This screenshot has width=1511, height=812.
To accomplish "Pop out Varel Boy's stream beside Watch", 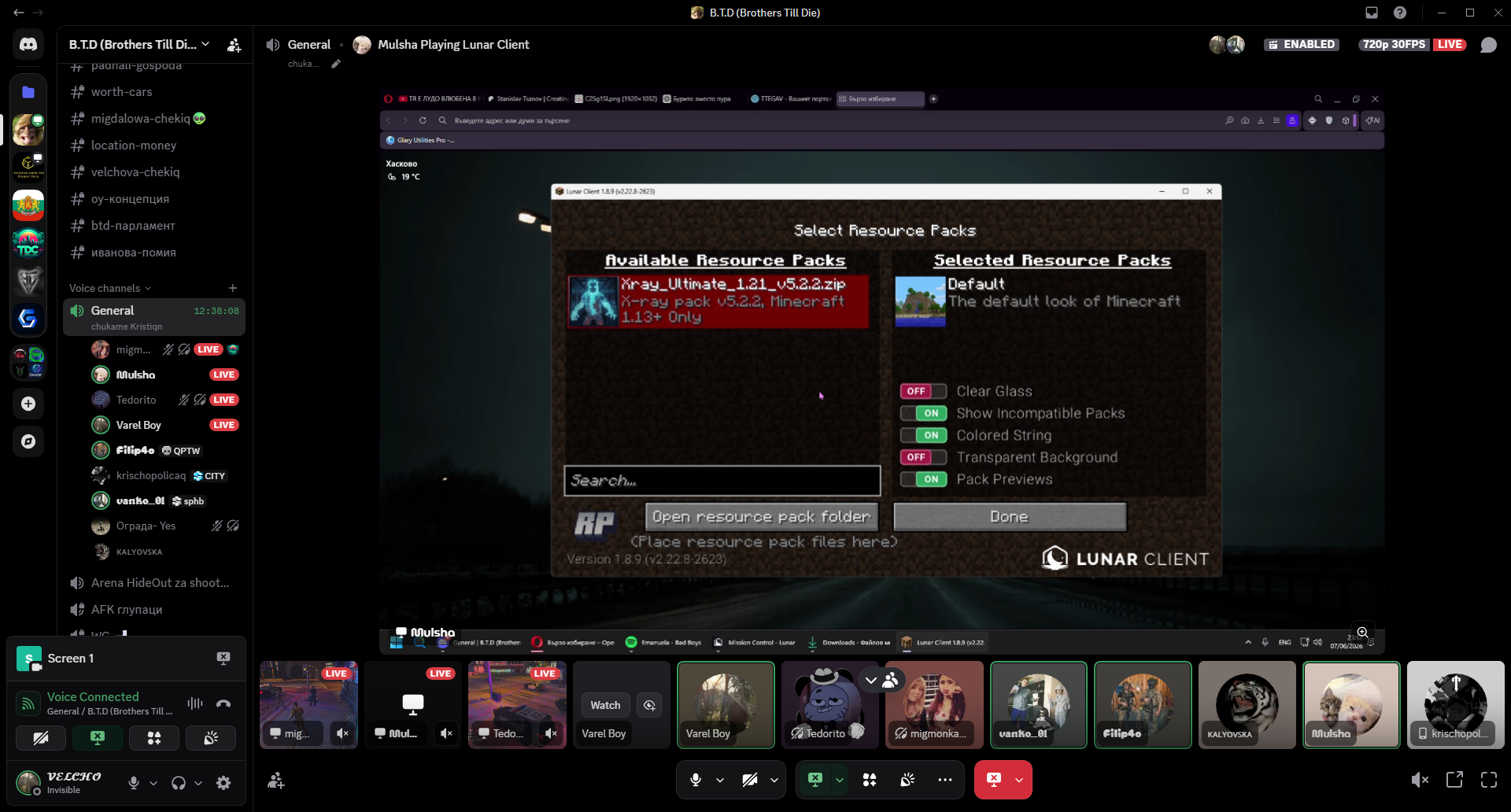I will pyautogui.click(x=649, y=705).
